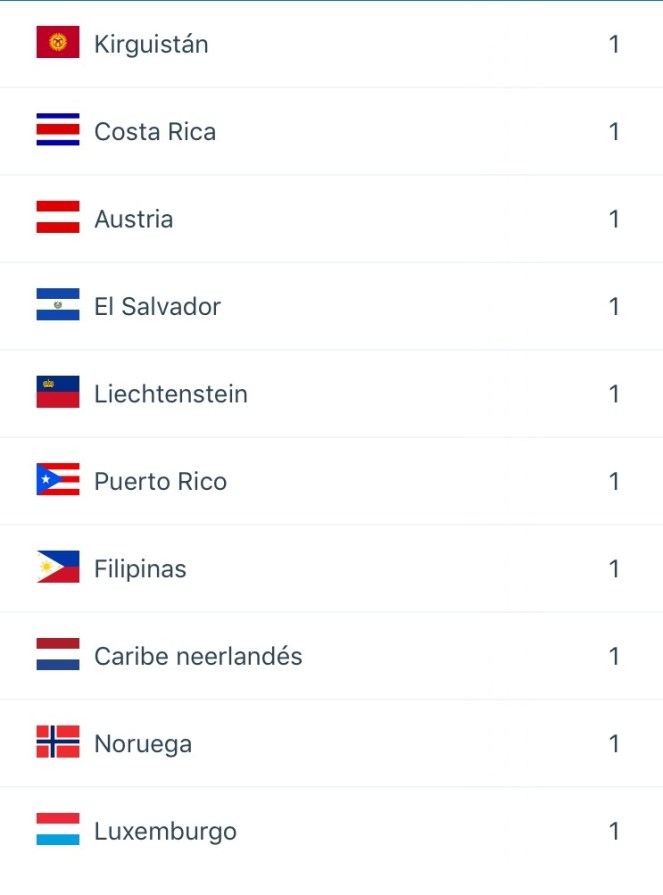663x895 pixels.
Task: Click the Caribe neerlandés flag icon
Action: click(58, 656)
